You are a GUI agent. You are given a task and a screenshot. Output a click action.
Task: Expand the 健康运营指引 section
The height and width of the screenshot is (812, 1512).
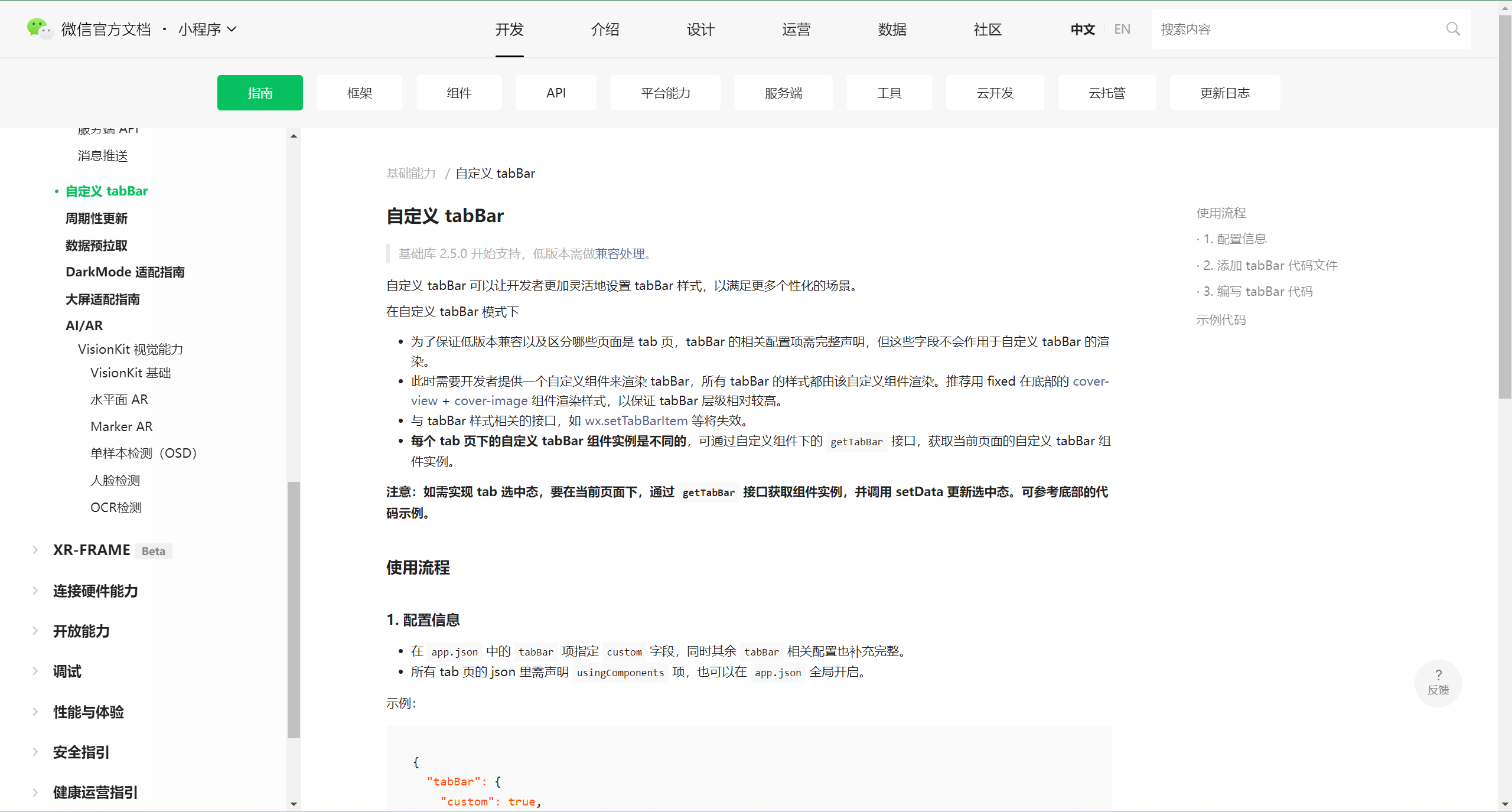35,792
